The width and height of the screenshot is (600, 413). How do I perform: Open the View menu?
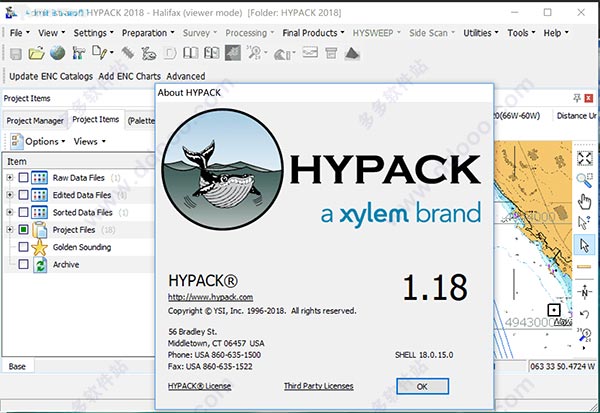point(51,33)
